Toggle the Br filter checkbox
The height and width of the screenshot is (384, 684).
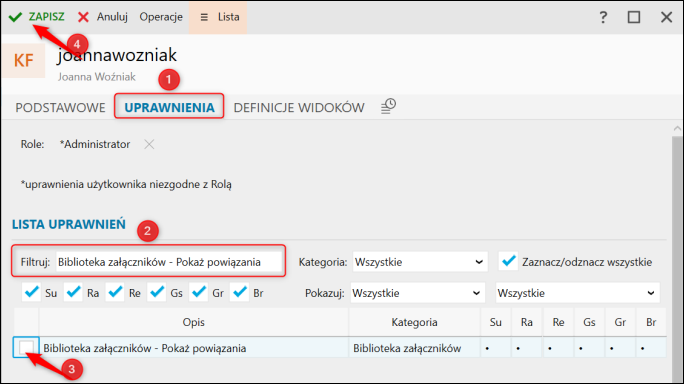[240, 292]
